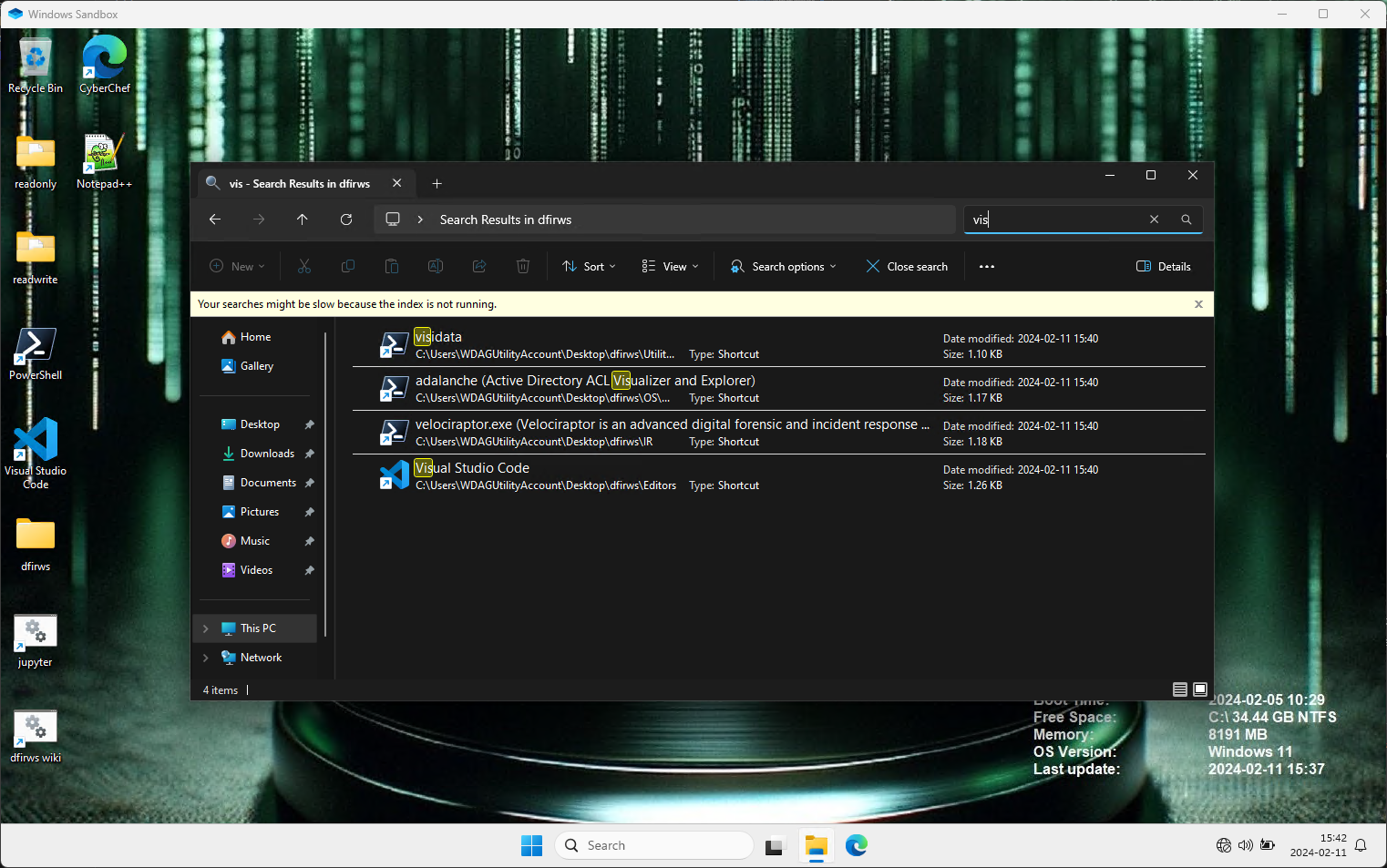This screenshot has width=1387, height=868.
Task: Open notifications bell in system tray
Action: coord(1361,845)
